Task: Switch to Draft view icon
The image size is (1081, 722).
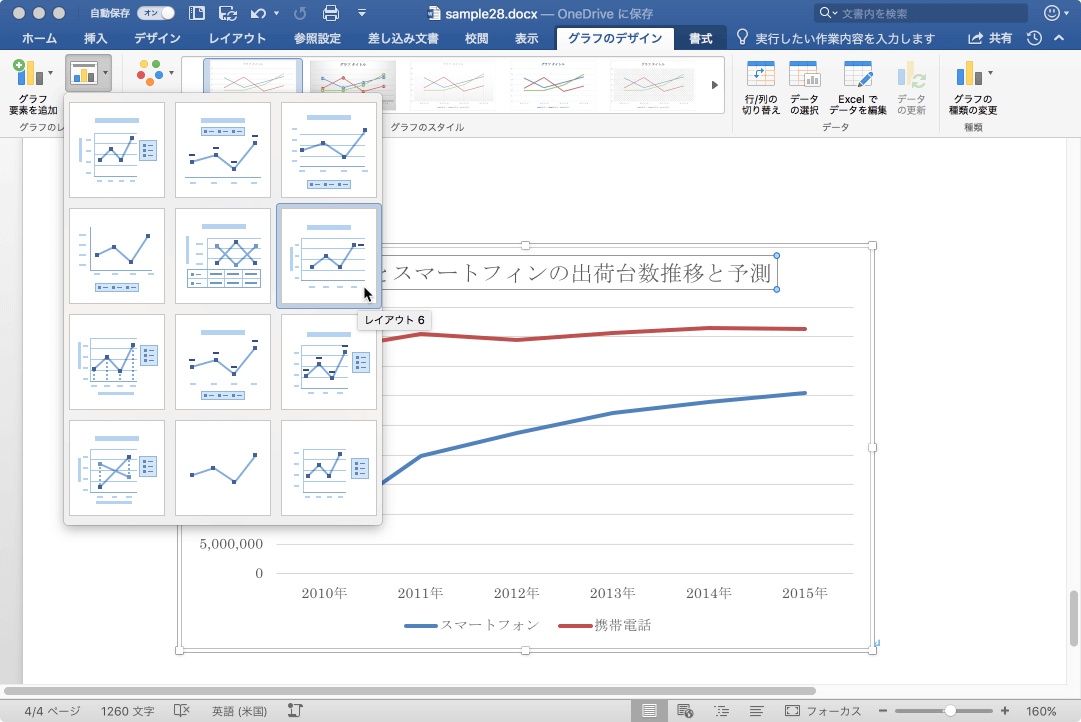Action: pos(756,711)
